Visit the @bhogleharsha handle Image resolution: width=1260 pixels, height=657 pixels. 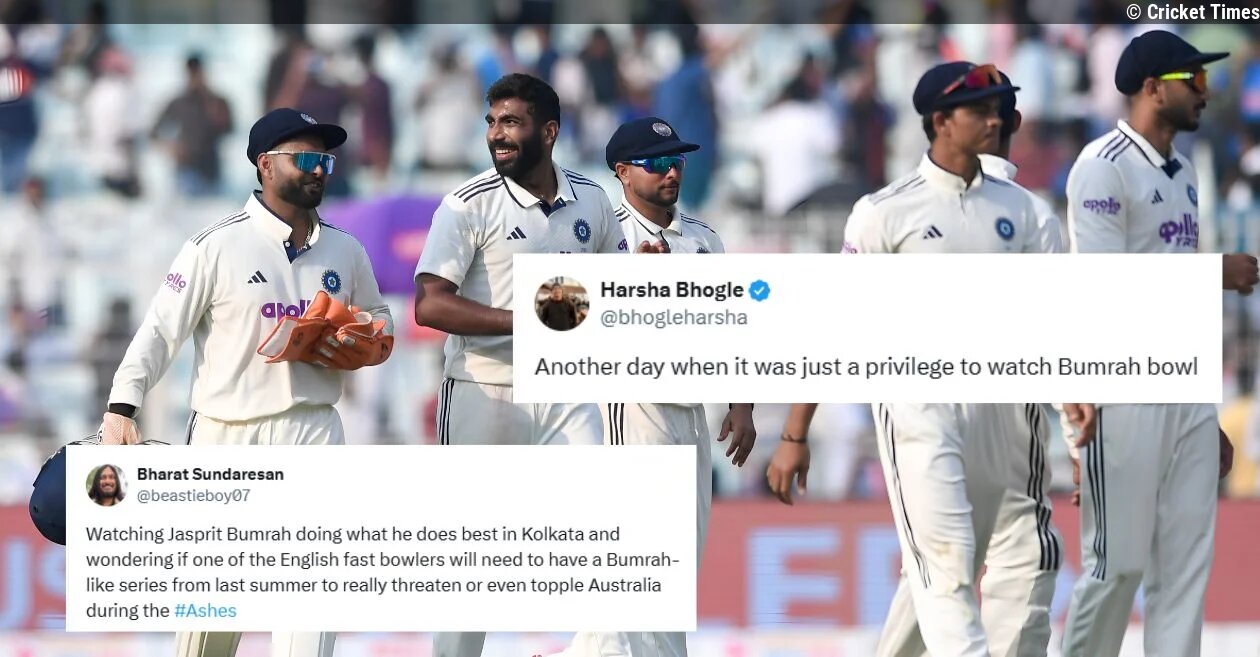click(x=674, y=318)
